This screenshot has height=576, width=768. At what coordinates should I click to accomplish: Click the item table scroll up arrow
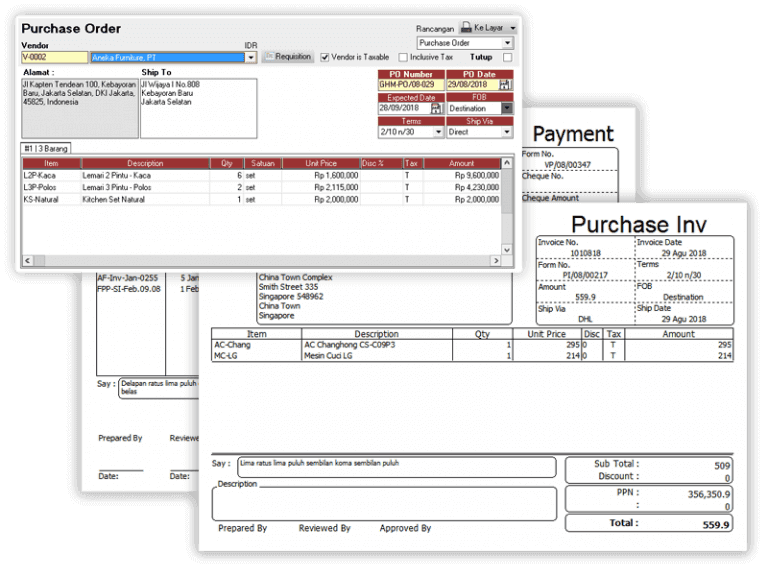point(507,163)
